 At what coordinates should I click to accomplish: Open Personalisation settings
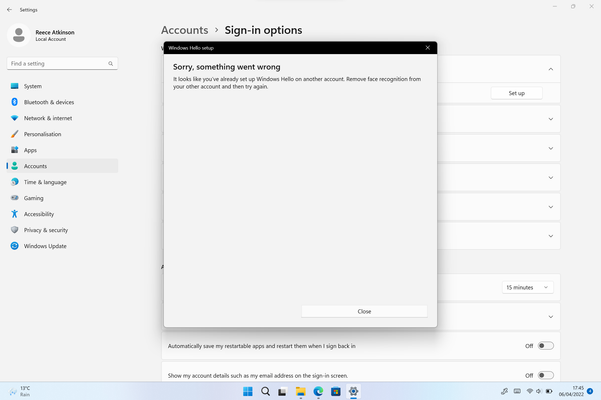(62, 134)
